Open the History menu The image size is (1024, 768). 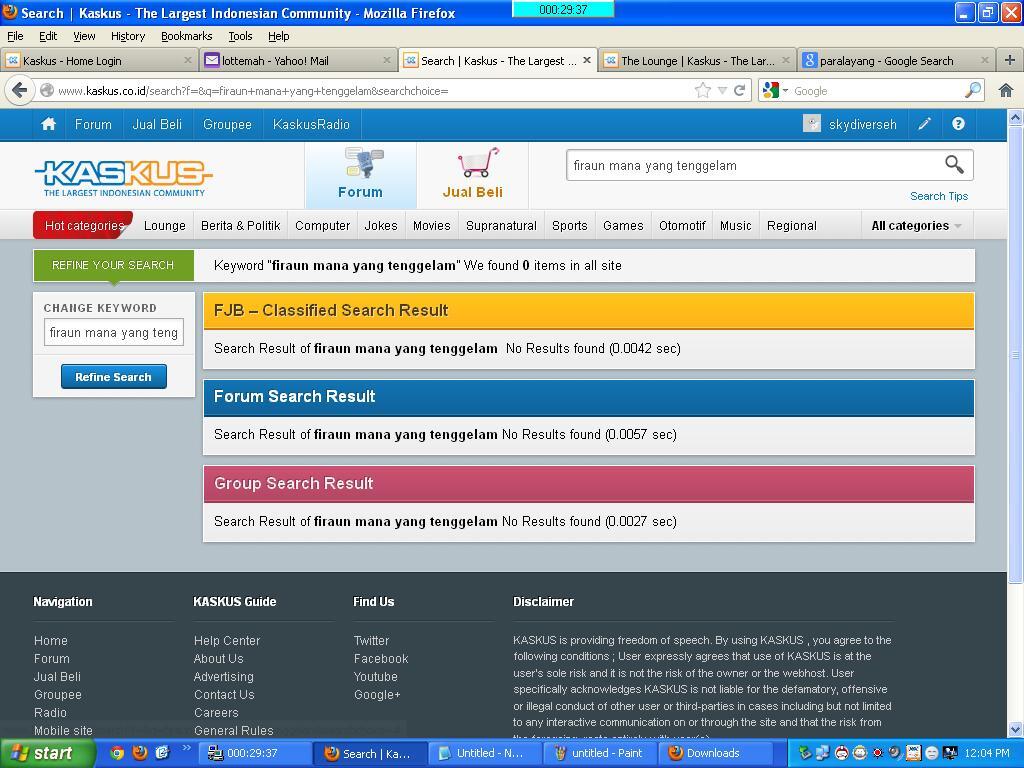coord(128,36)
